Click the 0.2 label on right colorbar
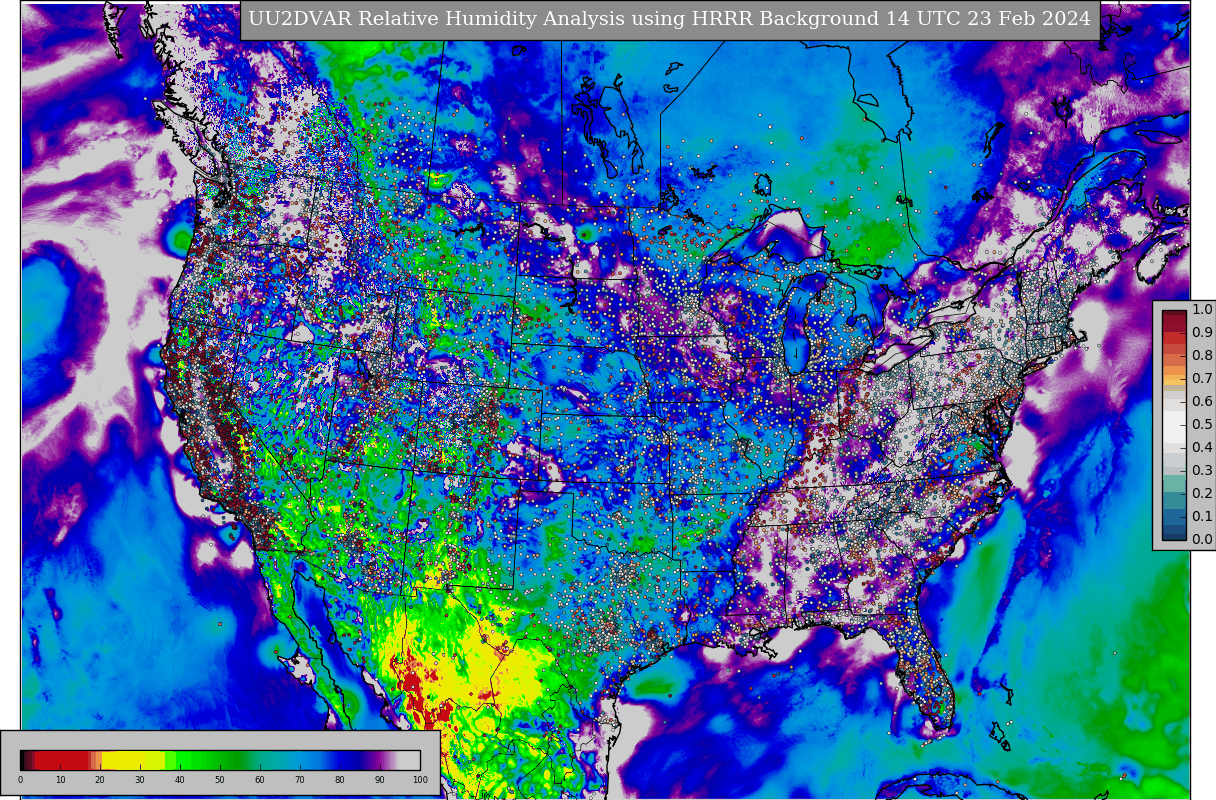 [1202, 493]
